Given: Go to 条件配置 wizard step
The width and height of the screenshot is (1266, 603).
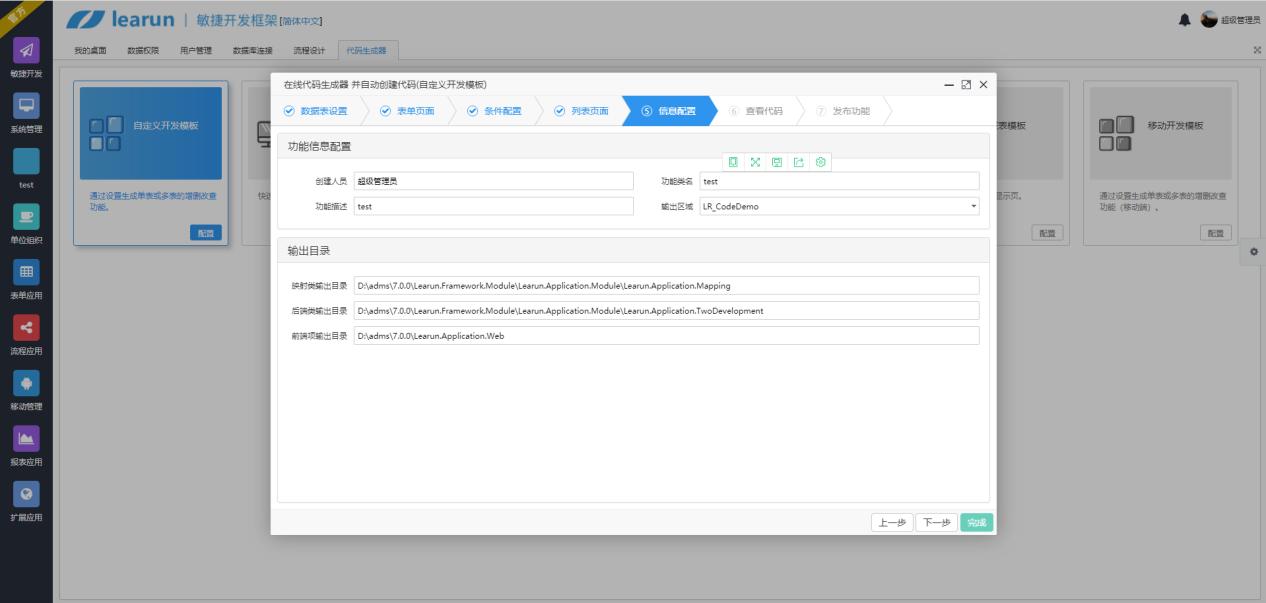Looking at the screenshot, I should tap(494, 111).
